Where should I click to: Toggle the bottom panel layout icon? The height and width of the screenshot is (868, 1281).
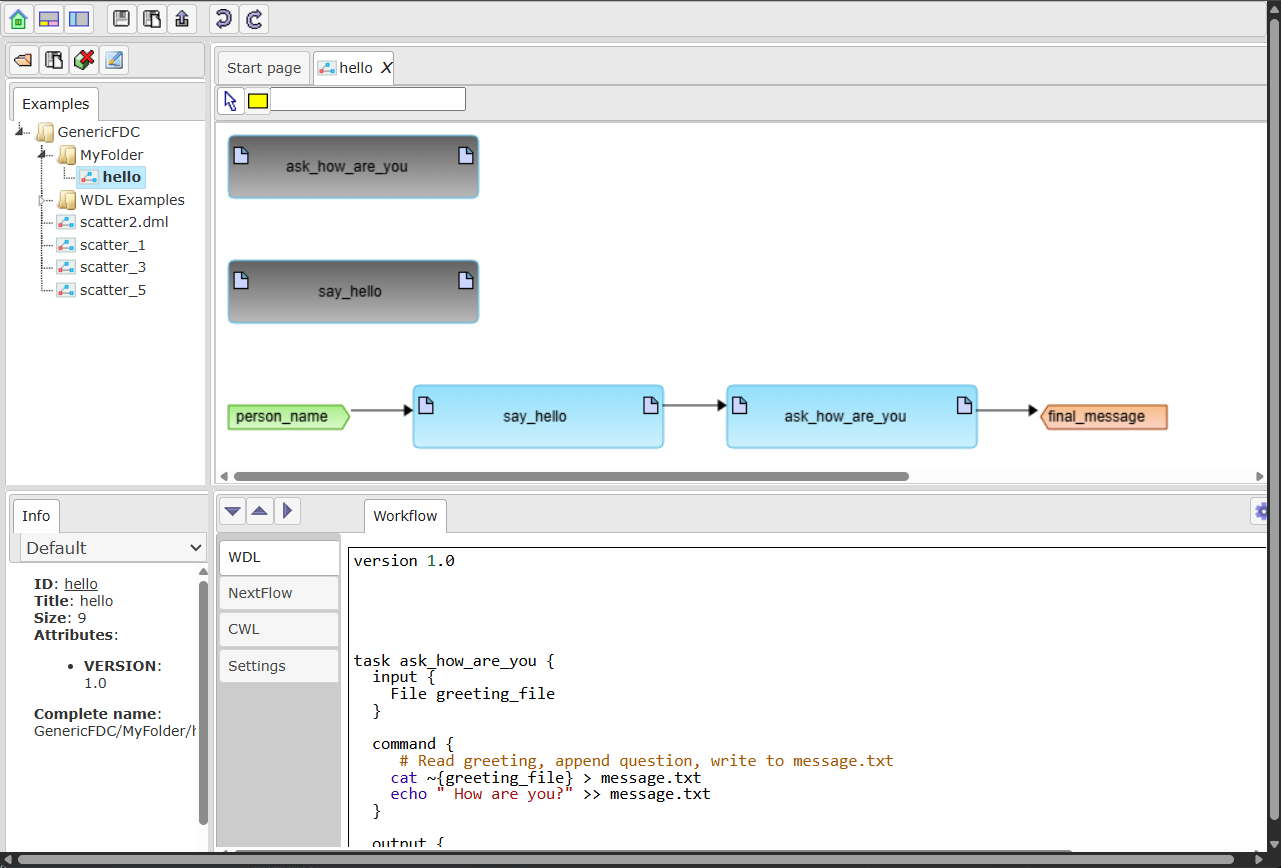point(49,18)
